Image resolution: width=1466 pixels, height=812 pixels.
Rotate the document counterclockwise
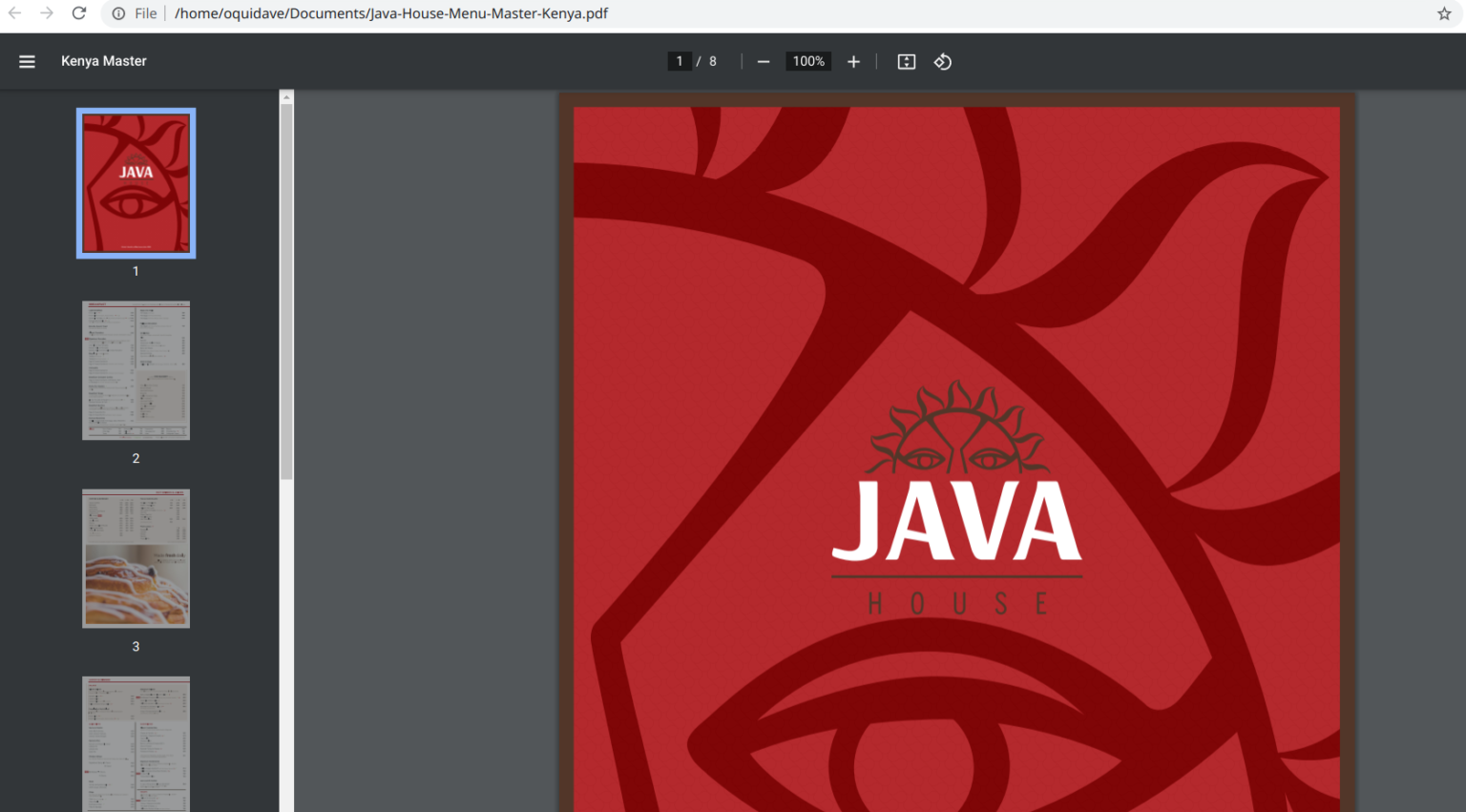(943, 61)
